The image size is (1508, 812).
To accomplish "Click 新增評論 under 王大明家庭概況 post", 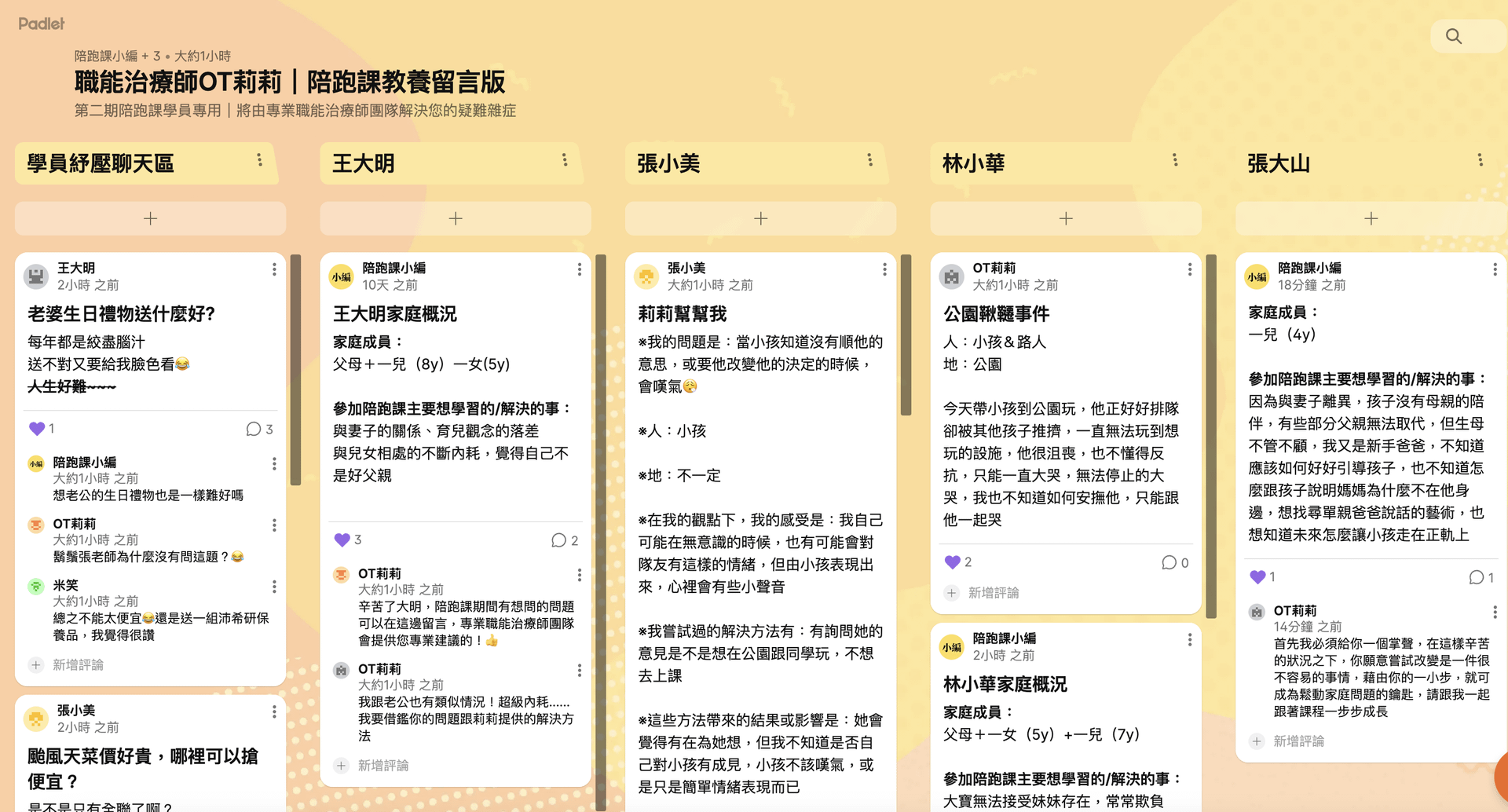I will click(x=382, y=766).
